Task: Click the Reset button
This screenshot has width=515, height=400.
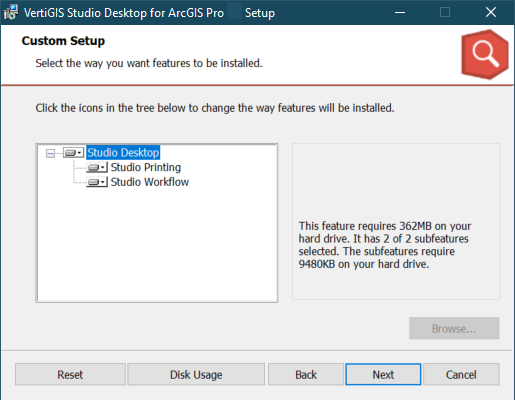Action: pos(70,374)
